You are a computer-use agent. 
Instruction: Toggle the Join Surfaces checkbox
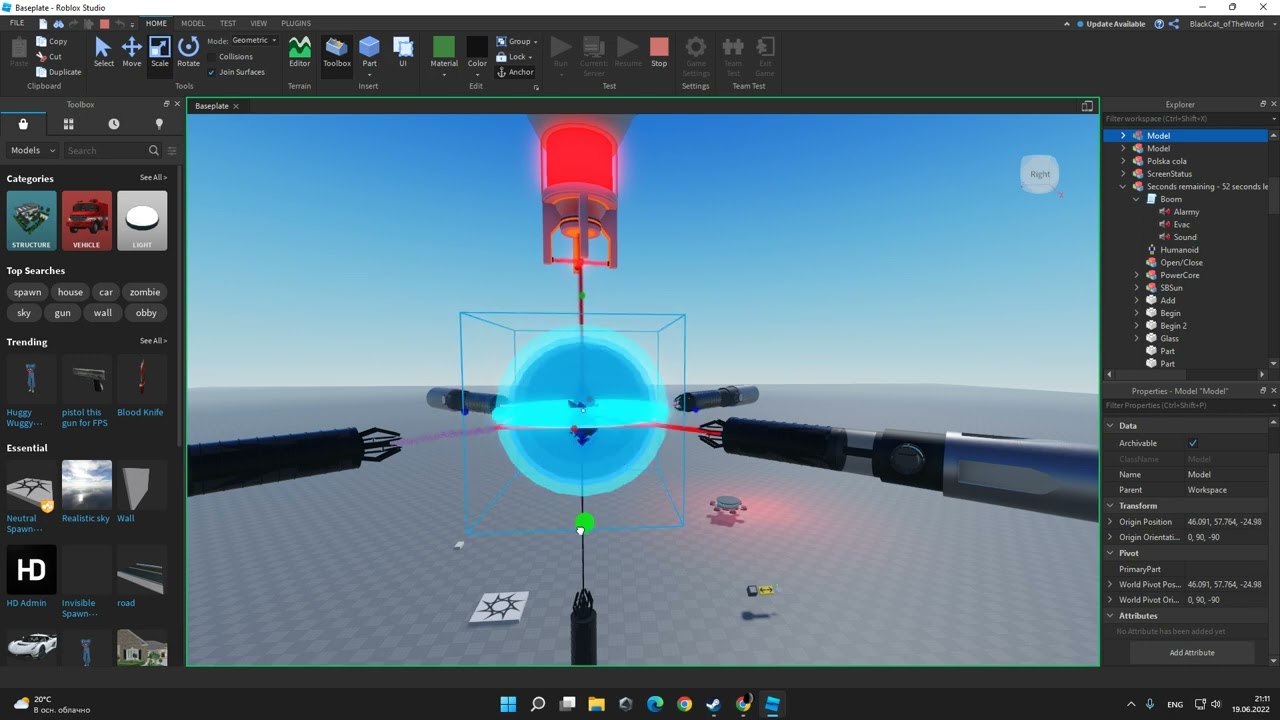coord(211,72)
